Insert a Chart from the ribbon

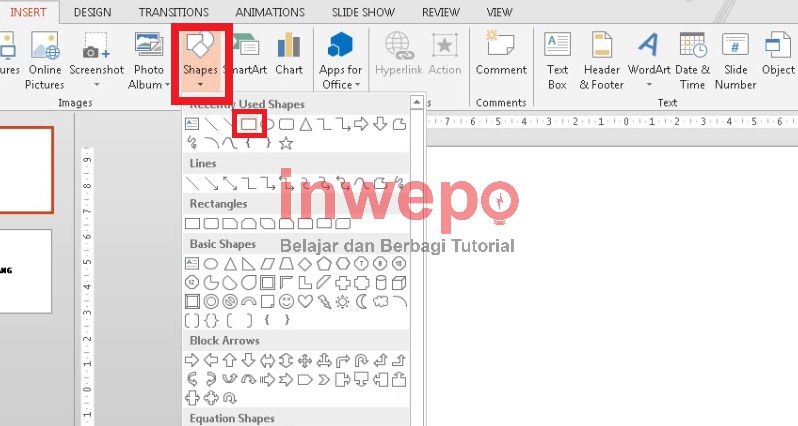(289, 53)
